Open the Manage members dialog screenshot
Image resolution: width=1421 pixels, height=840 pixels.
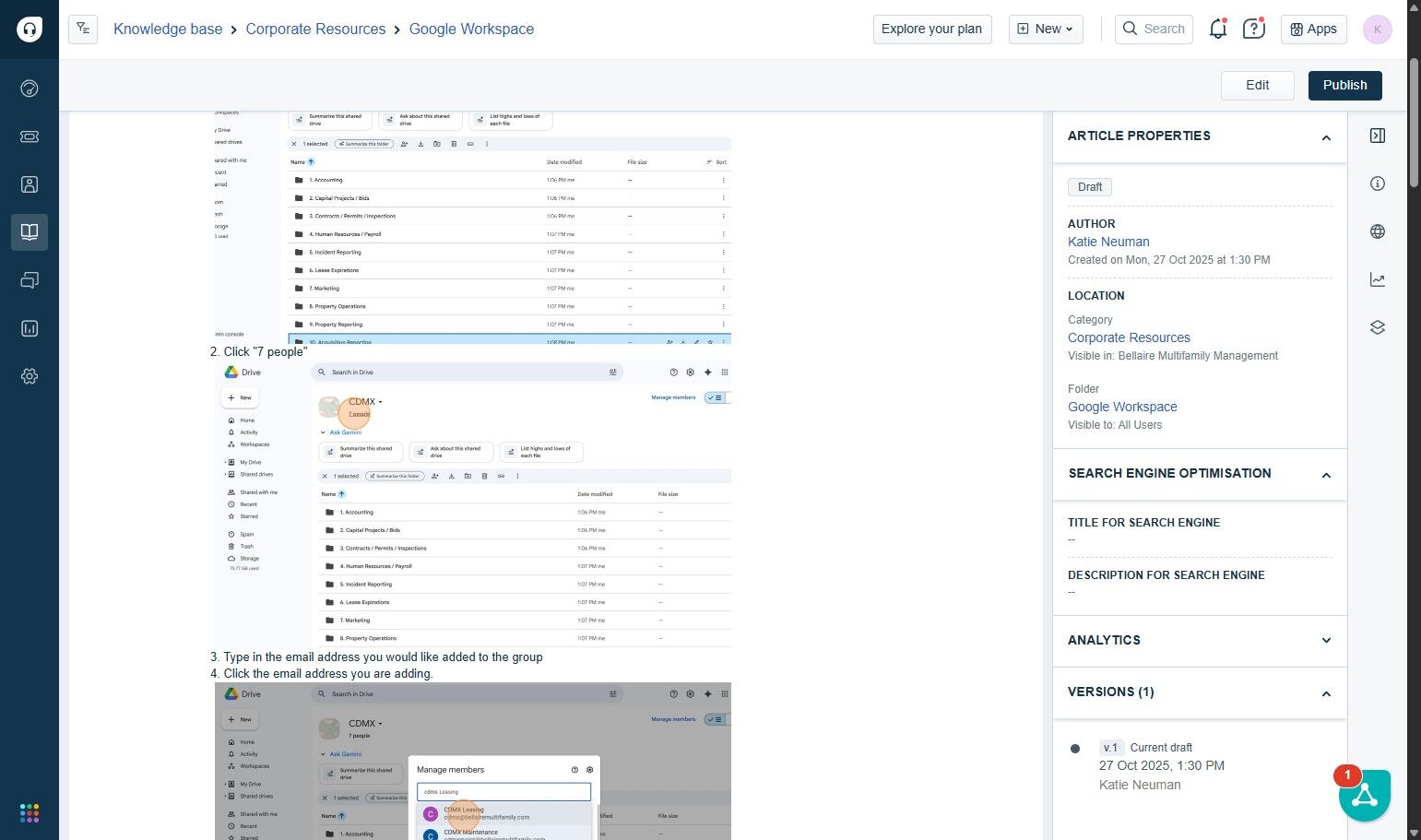point(473,761)
